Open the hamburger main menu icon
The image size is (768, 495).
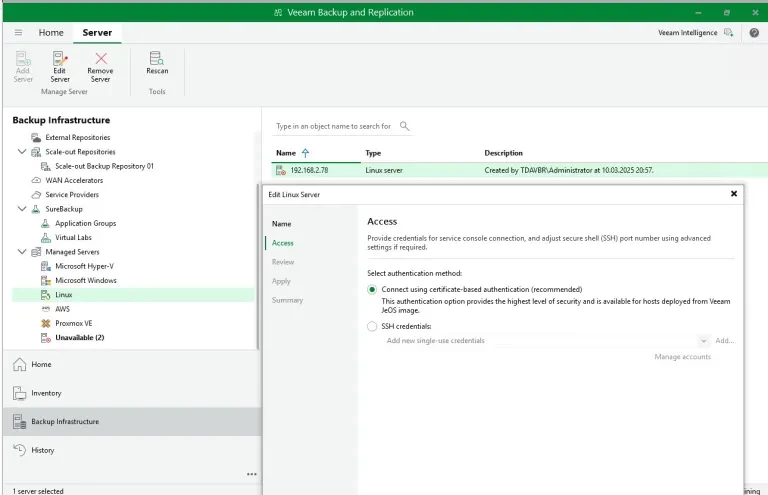click(x=19, y=32)
